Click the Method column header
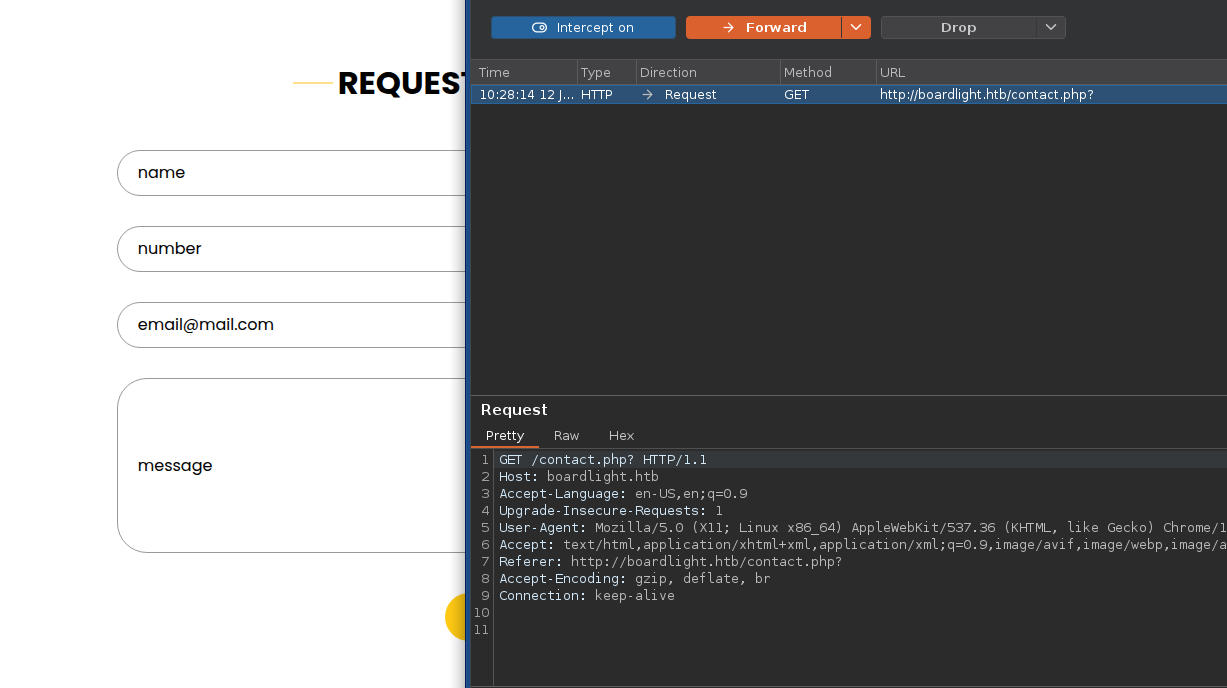This screenshot has height=688, width=1227. pyautogui.click(x=827, y=72)
